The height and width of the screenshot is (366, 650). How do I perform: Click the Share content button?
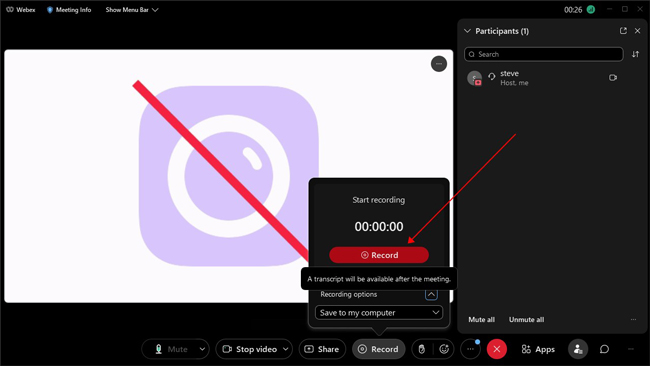coord(322,349)
